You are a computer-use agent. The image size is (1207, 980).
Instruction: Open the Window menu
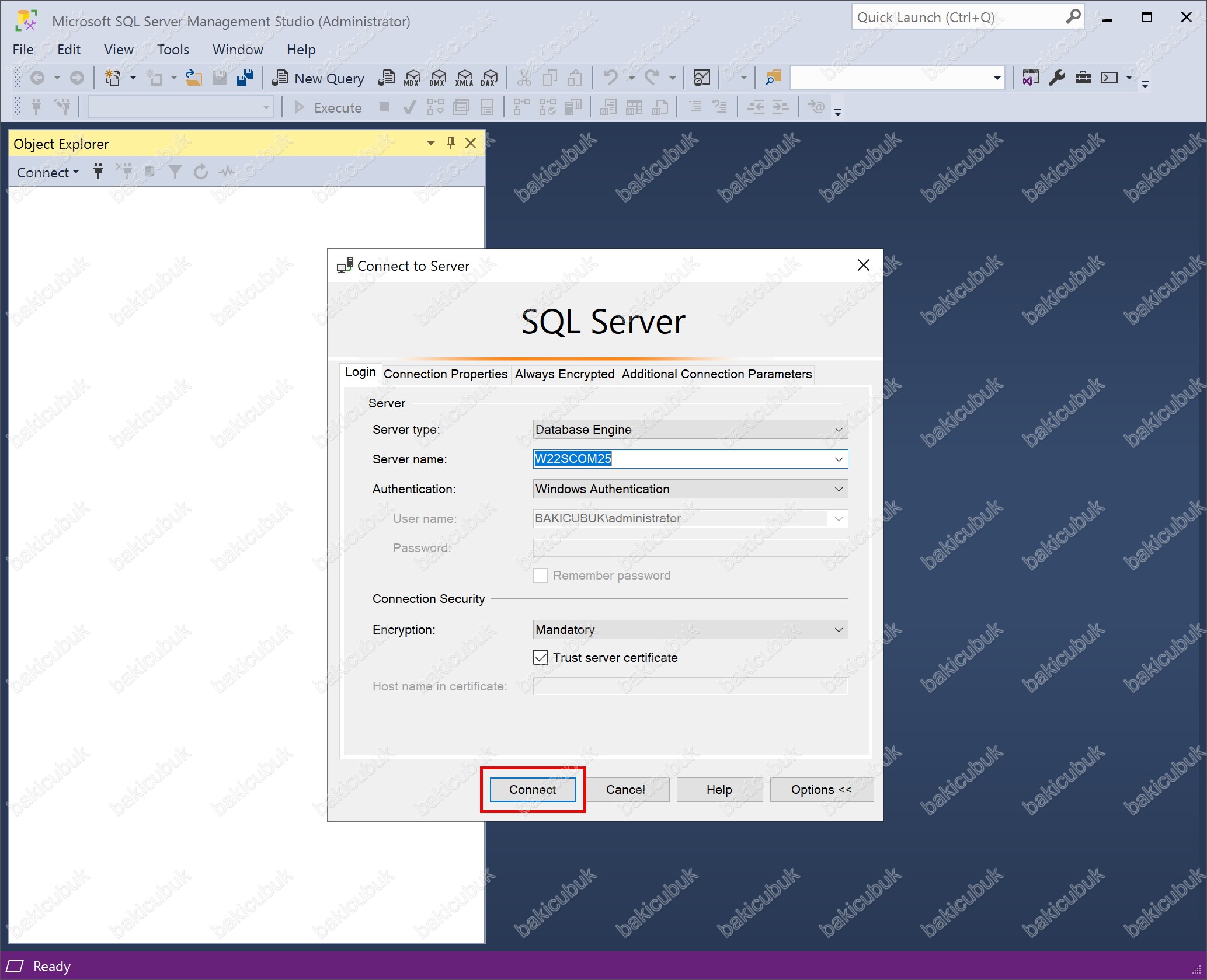point(238,50)
